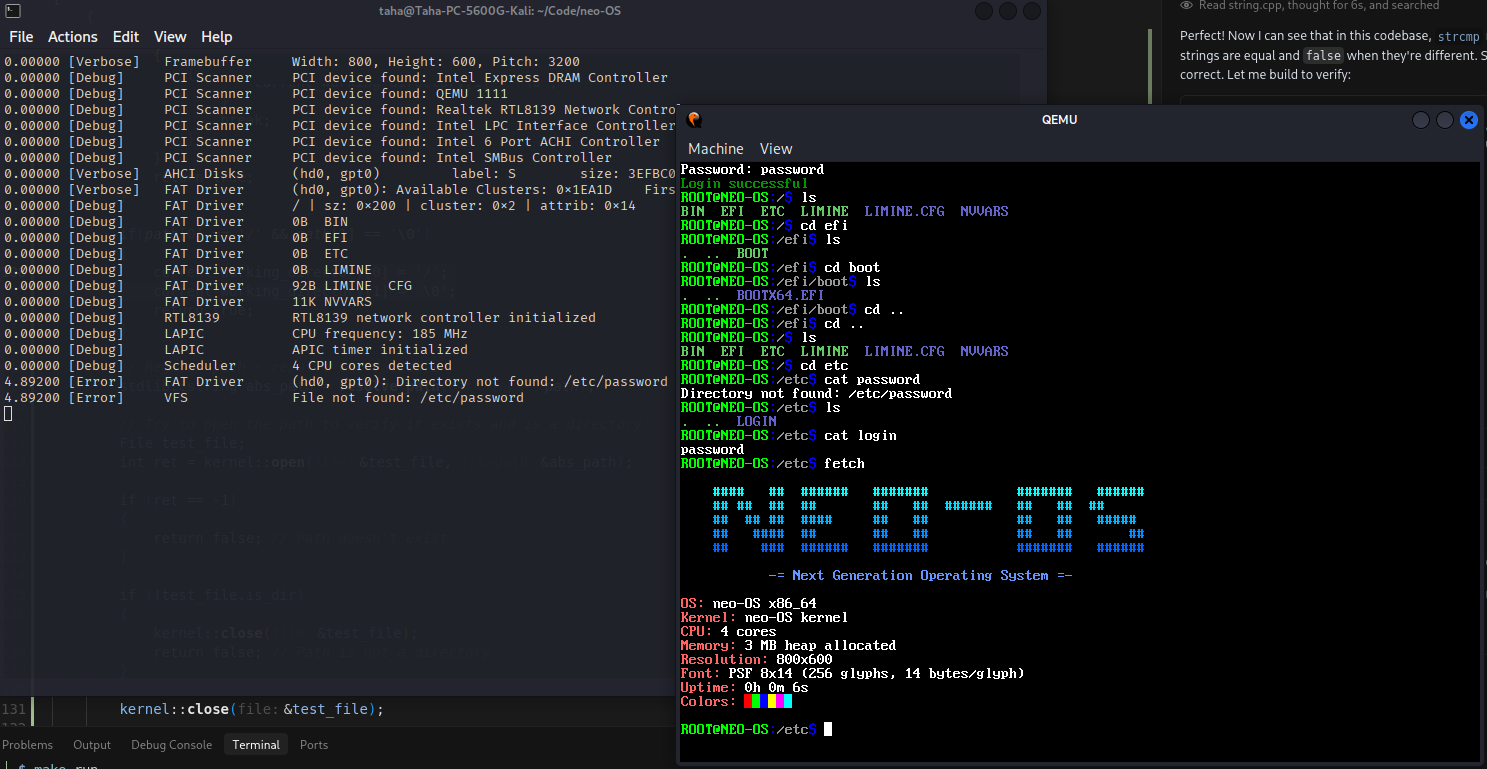Click 'Font: PSF 8x14' line in QEMU
Image resolution: width=1487 pixels, height=769 pixels.
[x=852, y=673]
